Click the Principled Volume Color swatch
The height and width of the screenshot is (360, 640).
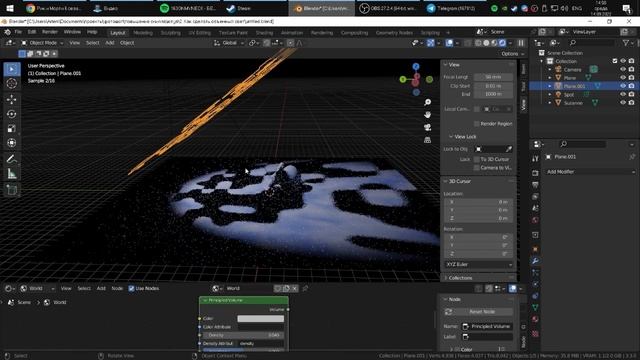(260, 318)
